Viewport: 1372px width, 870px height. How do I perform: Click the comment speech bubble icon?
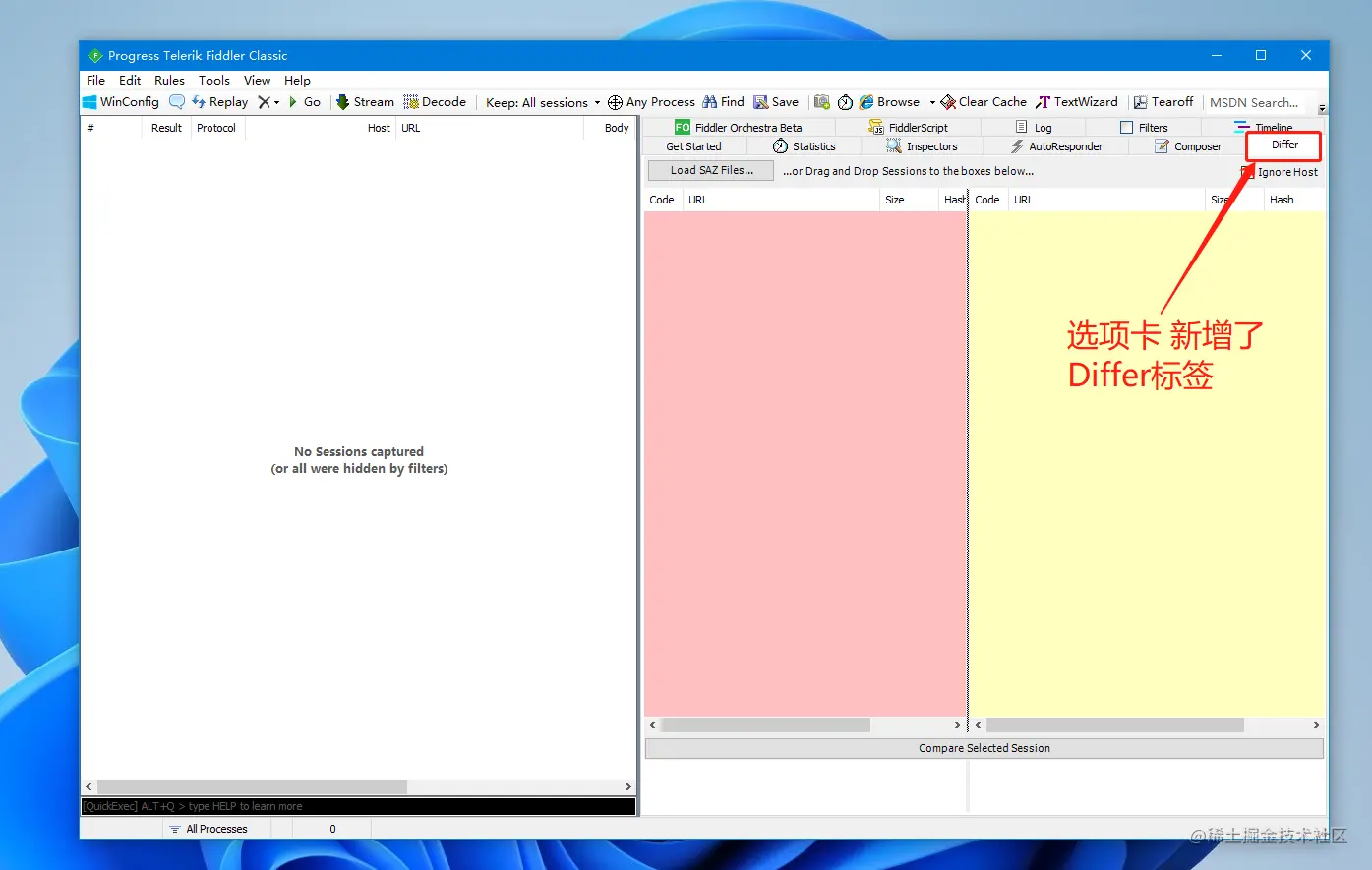[x=177, y=102]
